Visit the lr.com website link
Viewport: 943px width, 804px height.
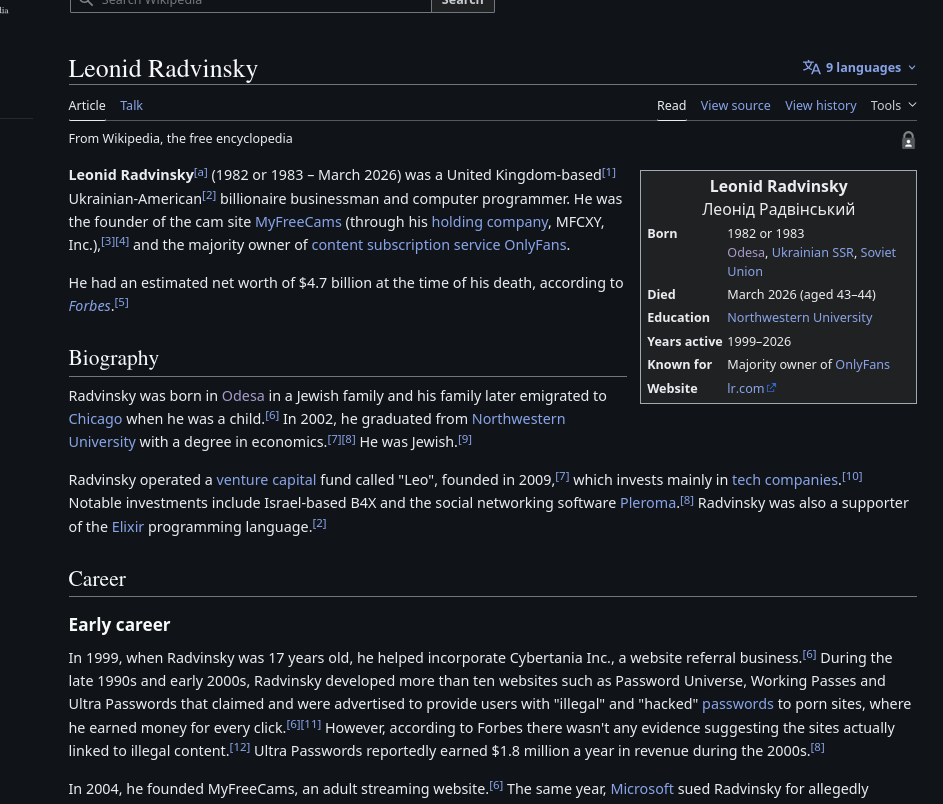pyautogui.click(x=746, y=388)
